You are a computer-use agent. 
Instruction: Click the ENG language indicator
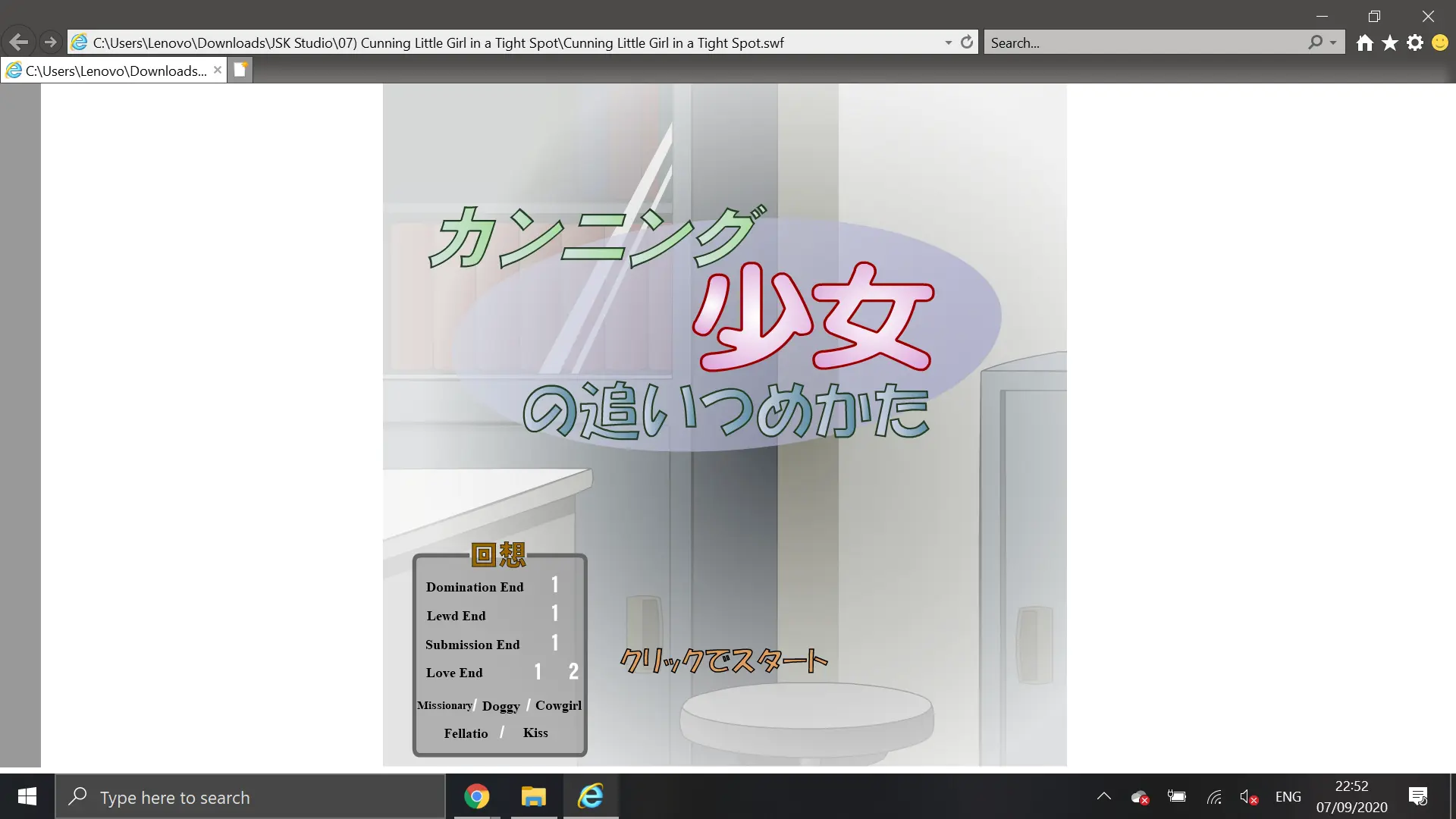tap(1288, 797)
